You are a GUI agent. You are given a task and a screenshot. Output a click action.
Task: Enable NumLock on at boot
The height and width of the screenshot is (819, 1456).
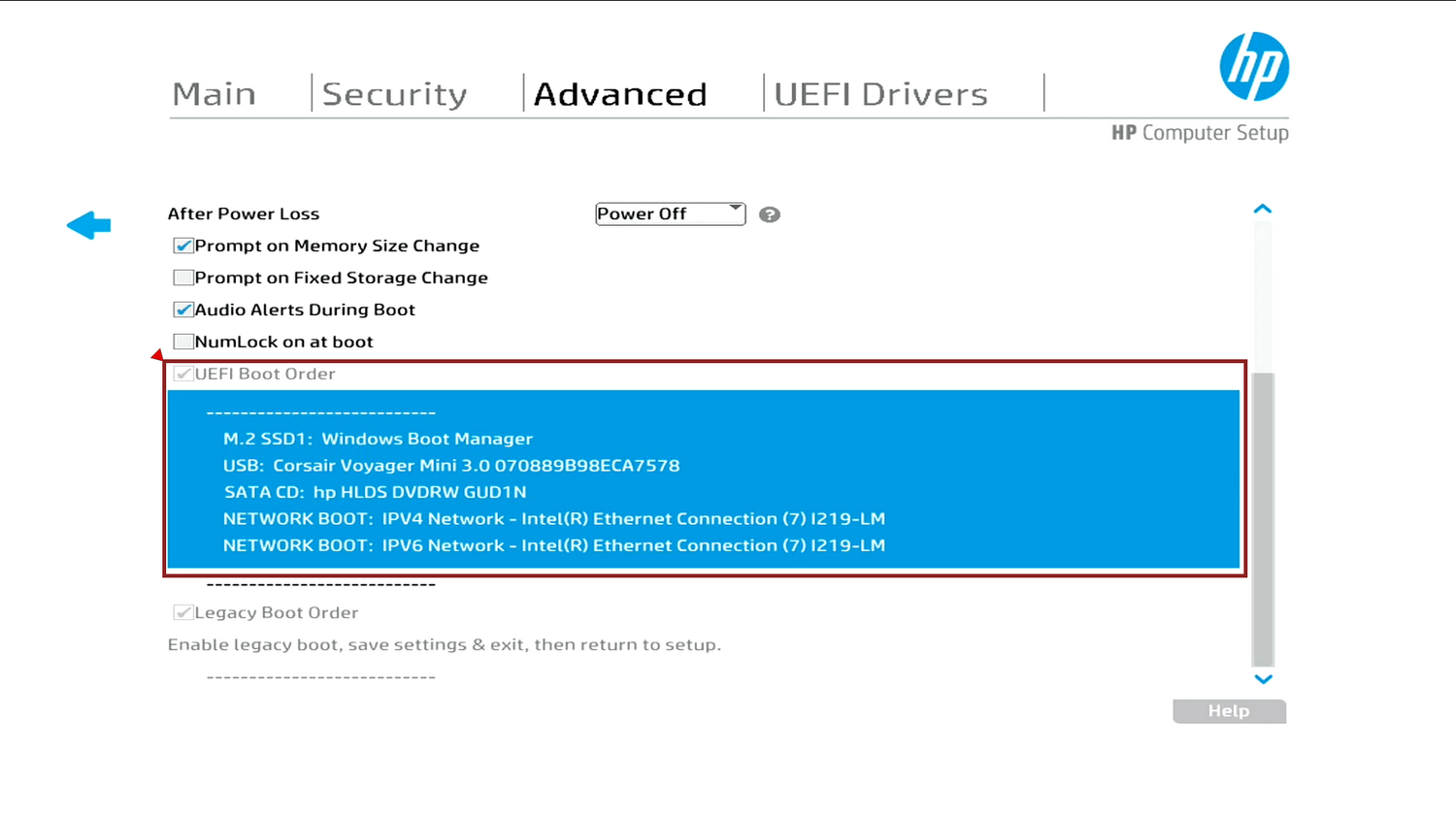pos(182,341)
